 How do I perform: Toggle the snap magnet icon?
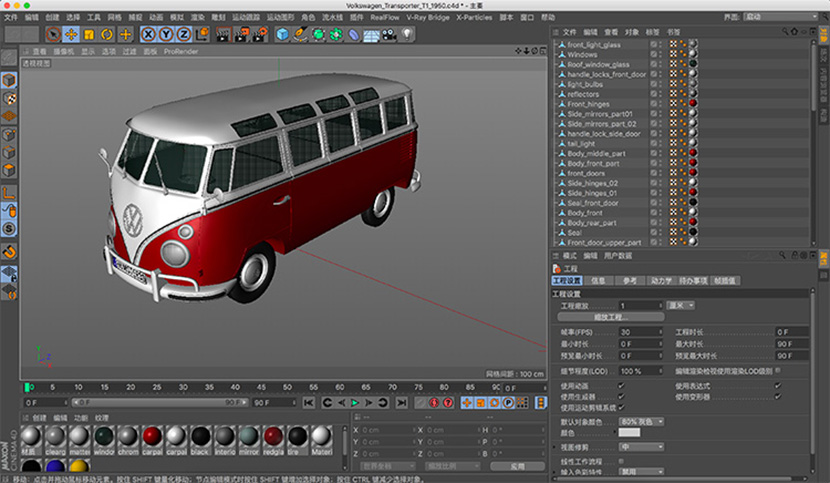[x=9, y=252]
